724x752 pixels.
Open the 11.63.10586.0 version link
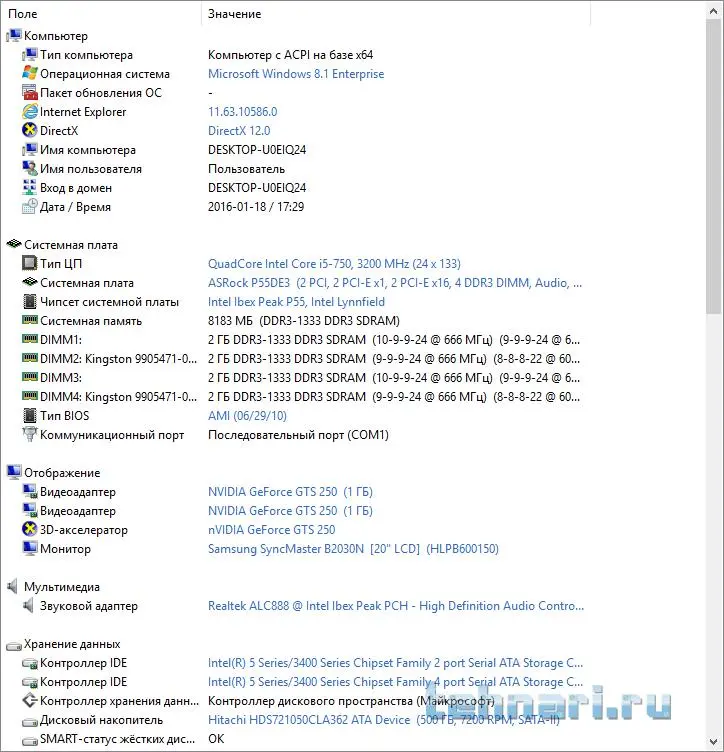click(243, 112)
